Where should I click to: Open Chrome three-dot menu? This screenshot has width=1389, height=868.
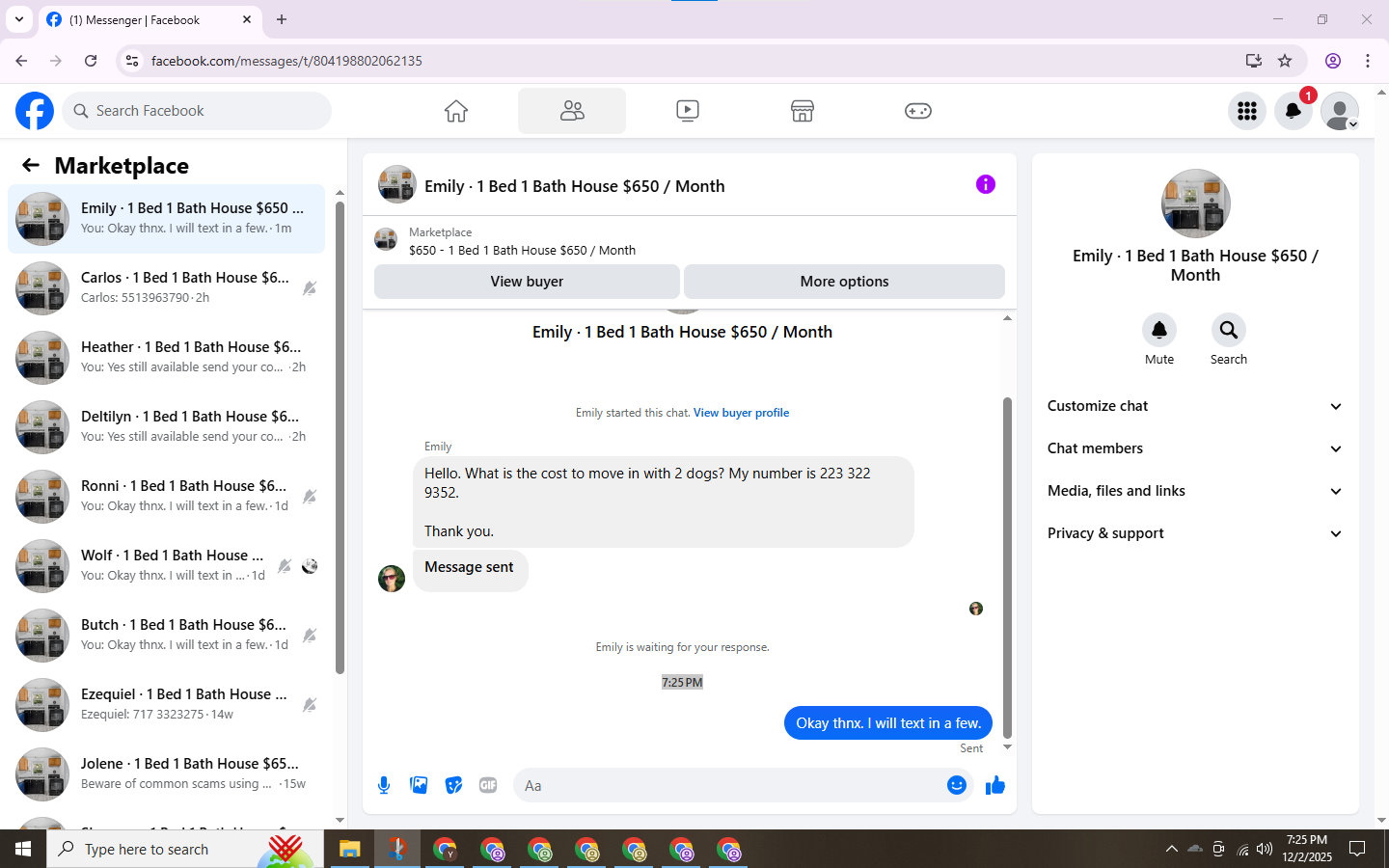1368,61
